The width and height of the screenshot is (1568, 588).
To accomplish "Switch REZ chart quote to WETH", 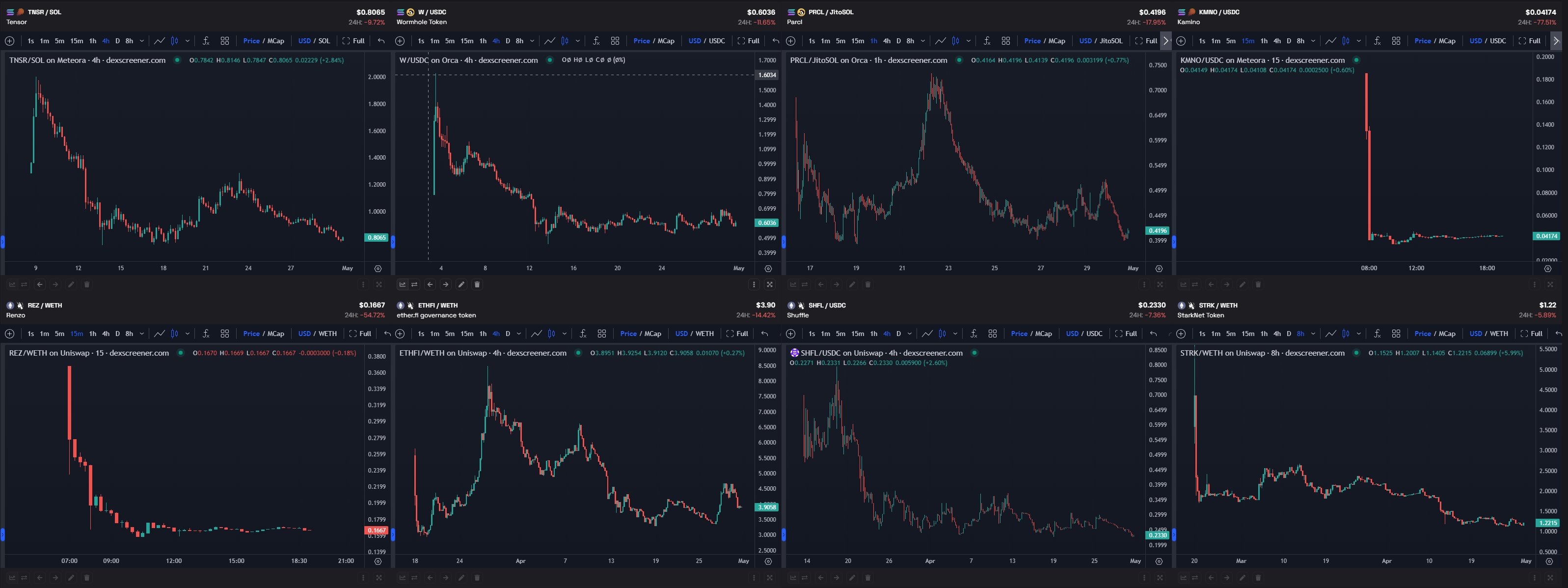I will (327, 334).
